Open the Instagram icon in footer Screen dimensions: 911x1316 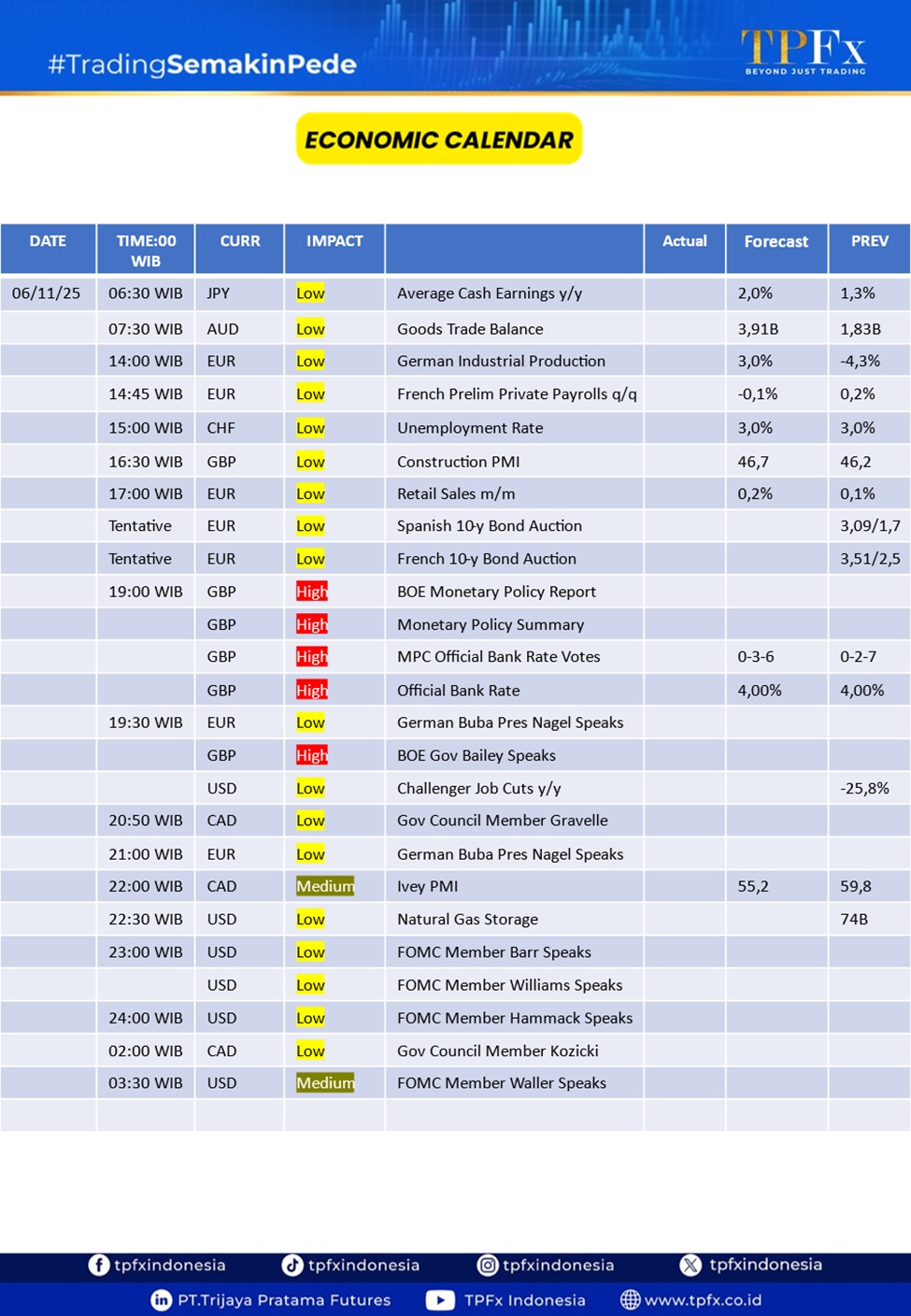pyautogui.click(x=488, y=1265)
